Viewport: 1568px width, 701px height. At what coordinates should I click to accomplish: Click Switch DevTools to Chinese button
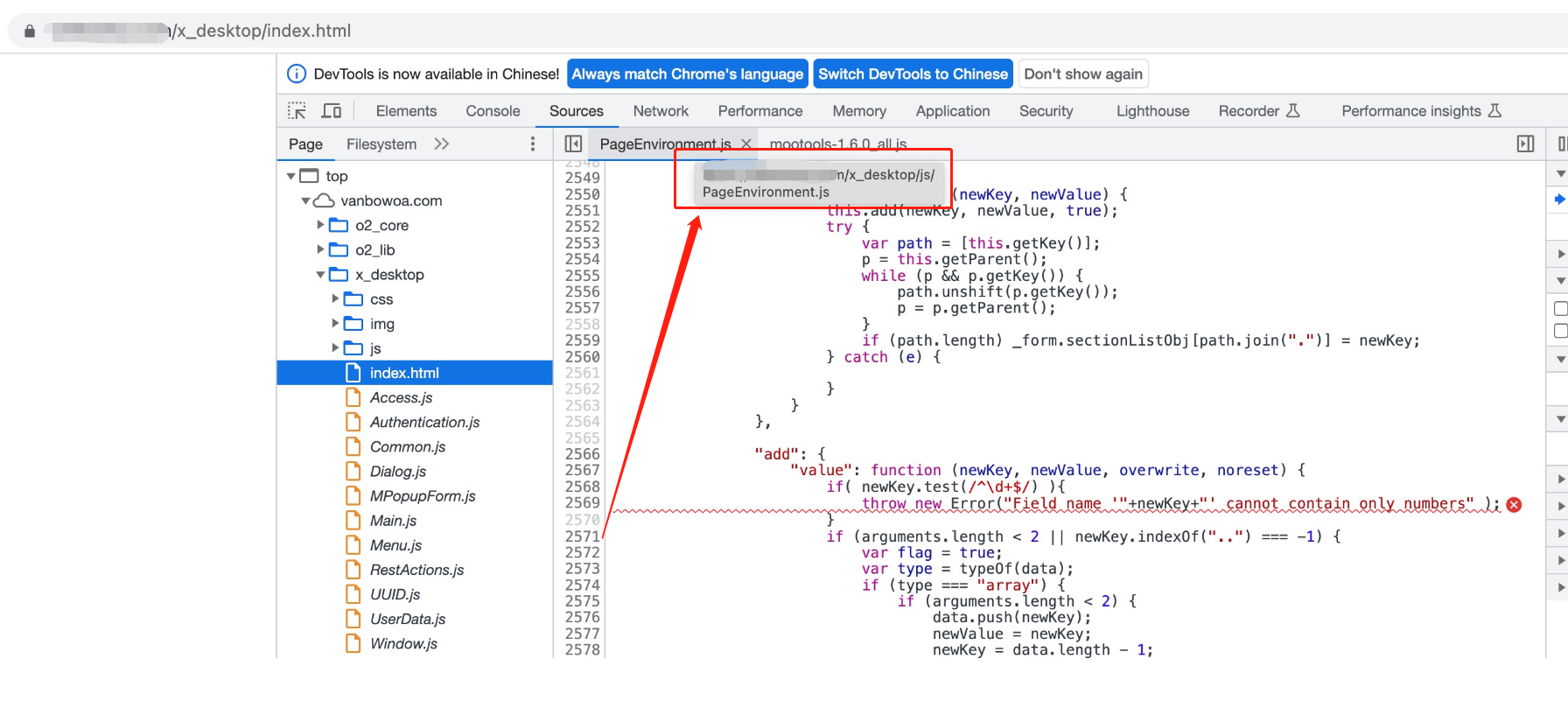(x=913, y=74)
